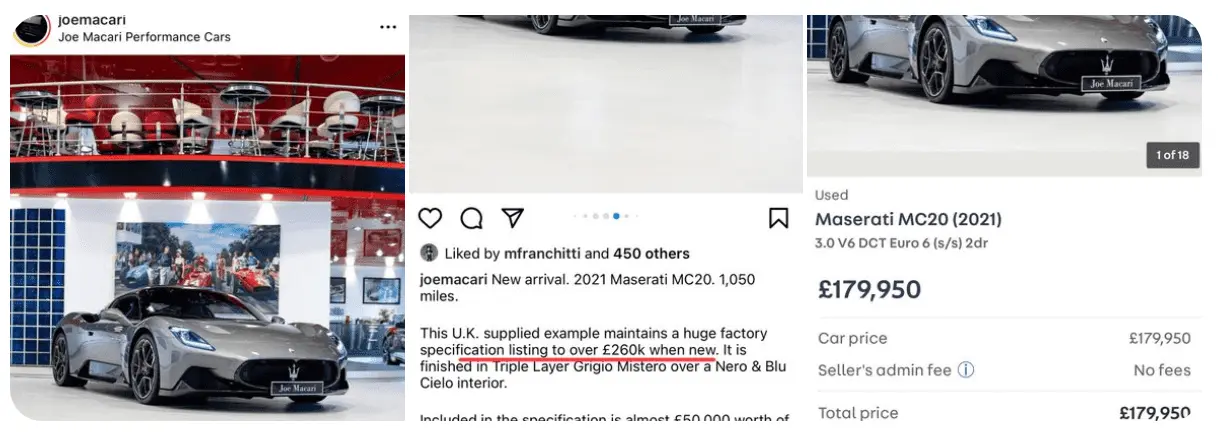Open comments via the speech bubble icon
The width and height of the screenshot is (1218, 442).
pyautogui.click(x=471, y=218)
